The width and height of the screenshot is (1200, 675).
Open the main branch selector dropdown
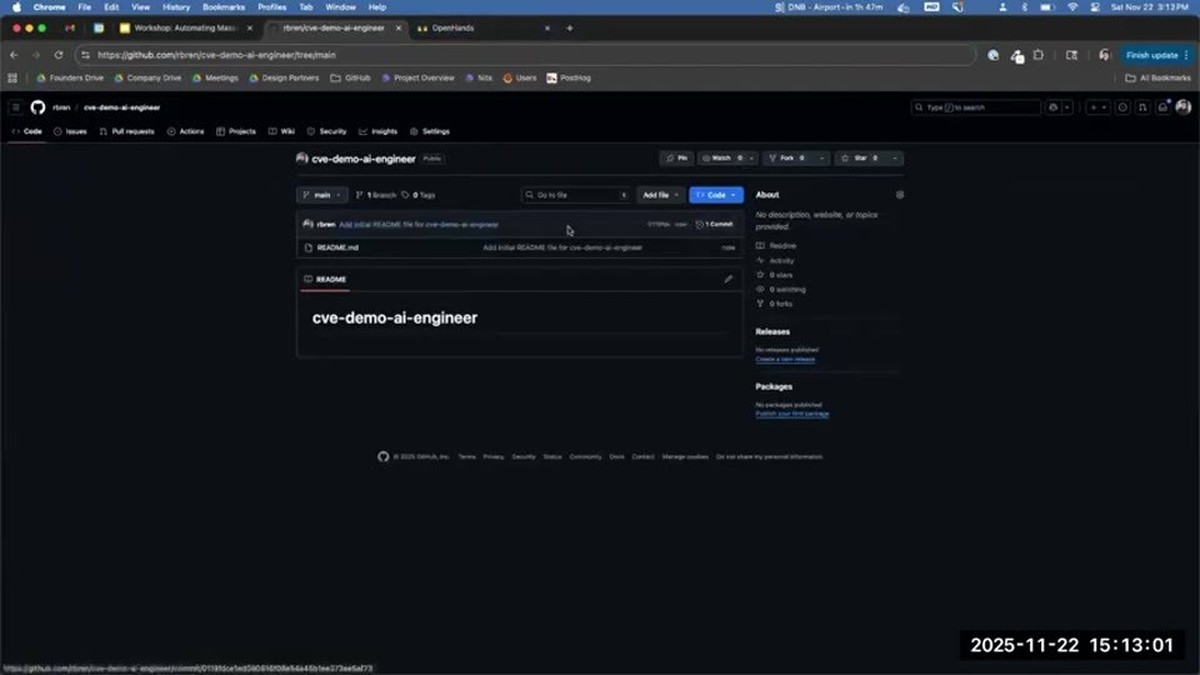click(322, 195)
